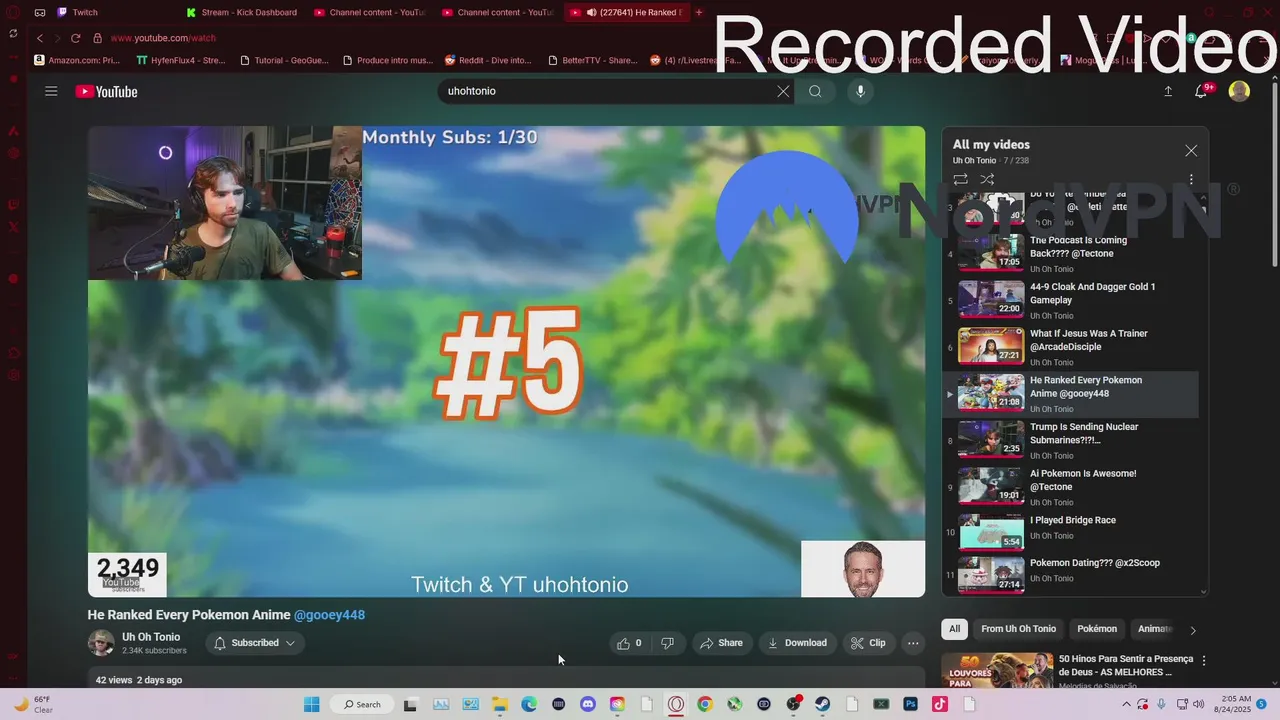Open more actions ellipsis under video
Image resolution: width=1280 pixels, height=720 pixels.
tap(913, 643)
